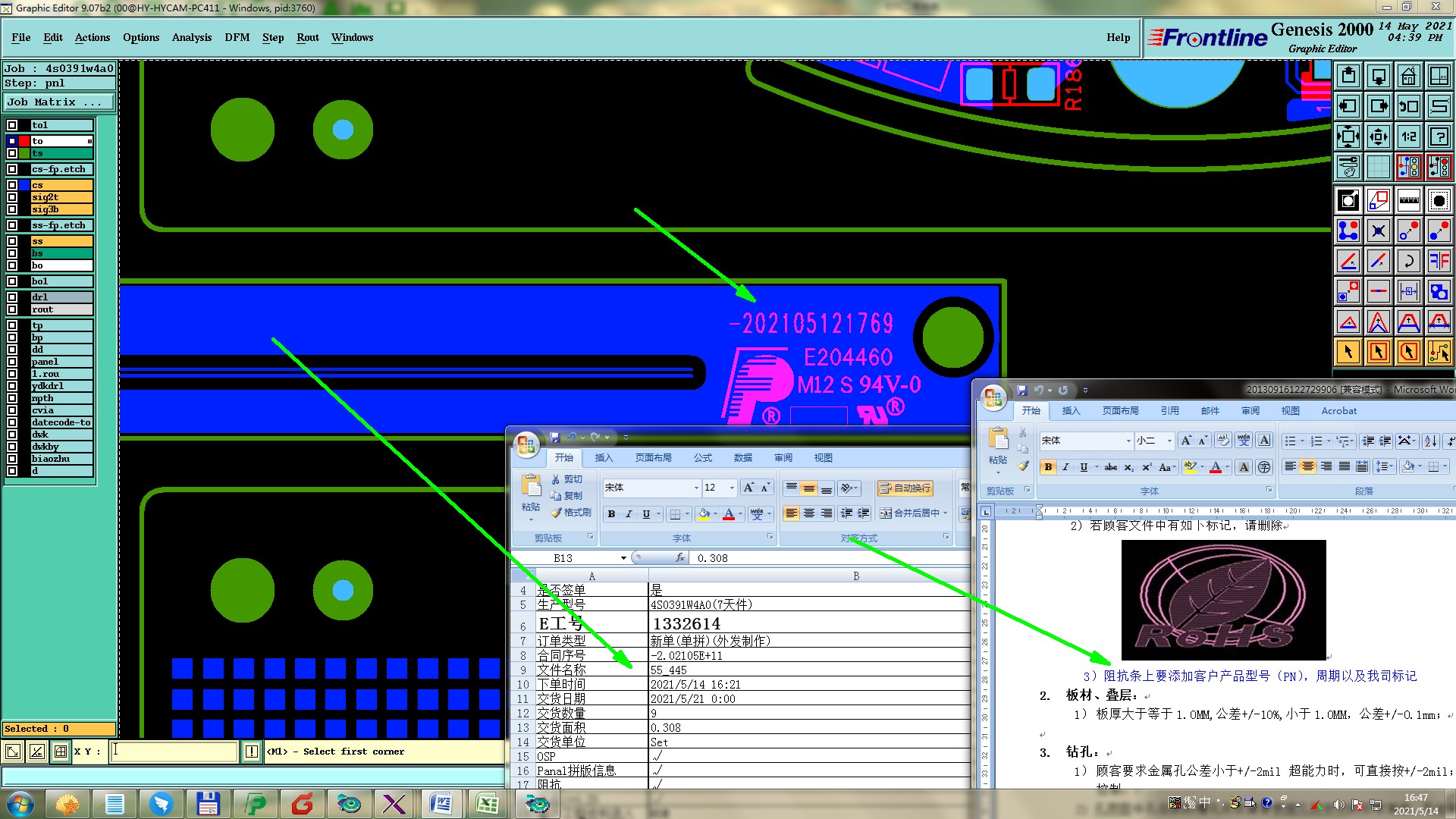
Task: Toggle the grid display icon
Action: click(1378, 167)
